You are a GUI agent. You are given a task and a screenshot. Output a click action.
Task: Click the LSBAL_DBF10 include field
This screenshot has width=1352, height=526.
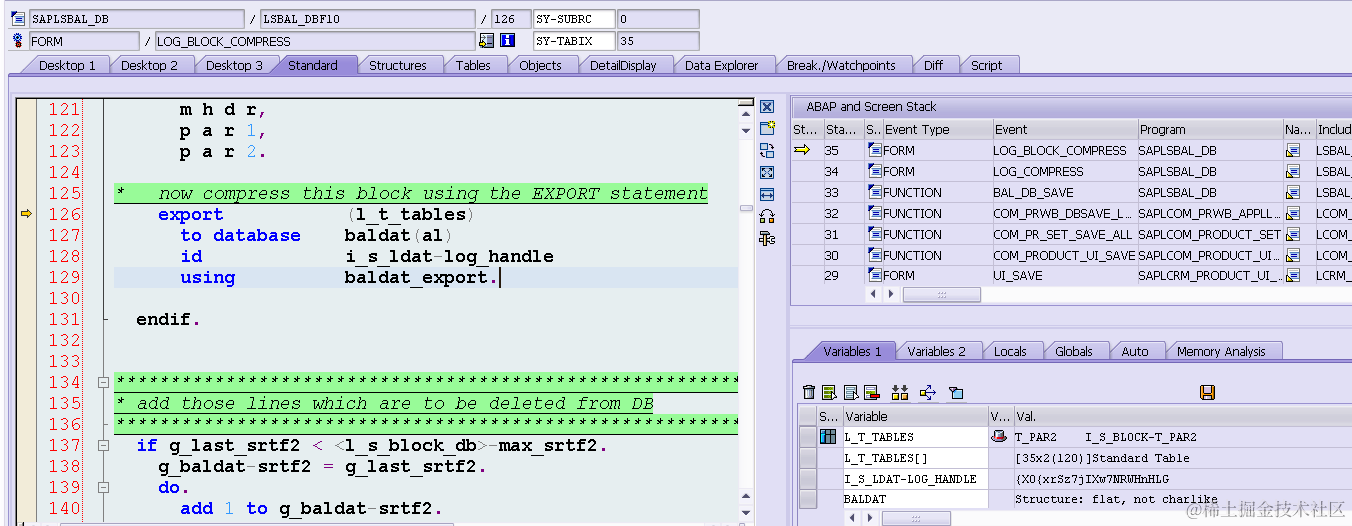(367, 19)
